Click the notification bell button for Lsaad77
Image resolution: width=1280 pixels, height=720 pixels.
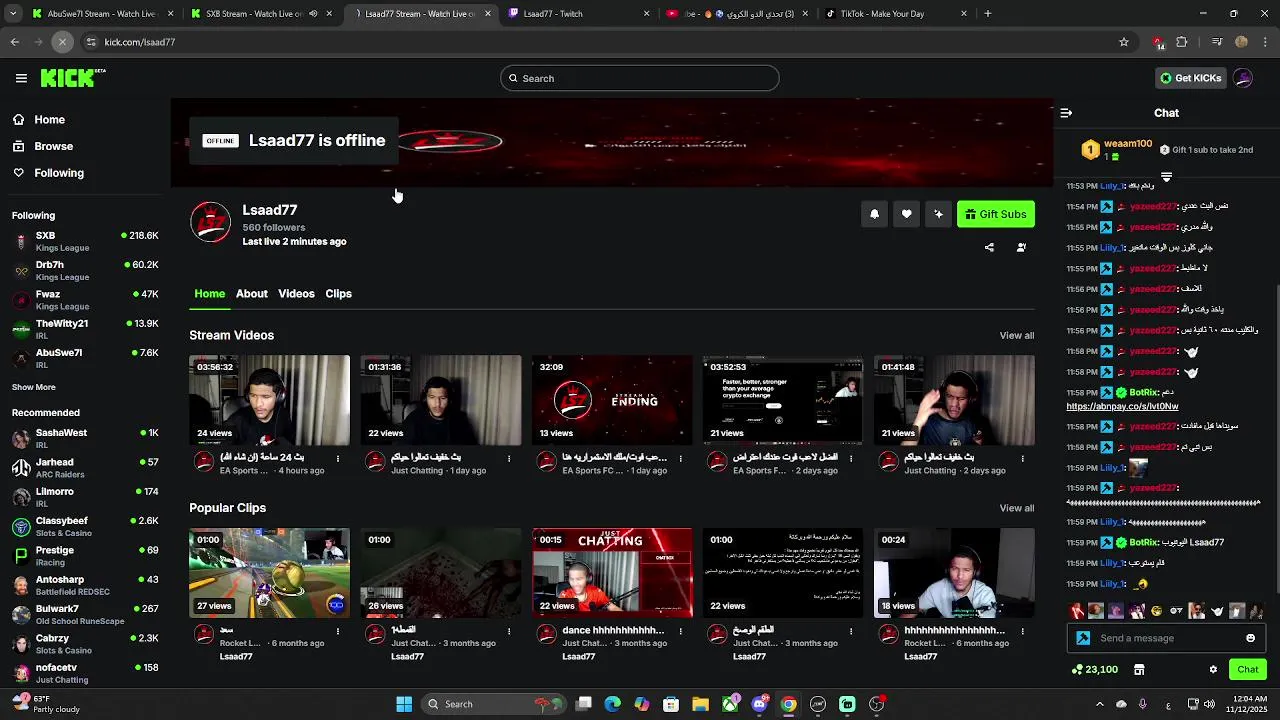874,214
